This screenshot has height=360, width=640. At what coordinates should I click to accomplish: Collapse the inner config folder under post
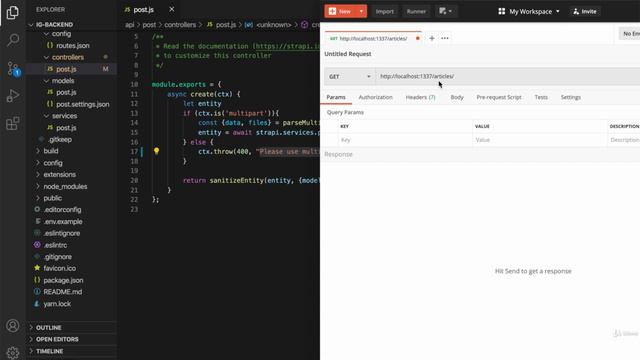coord(61,34)
